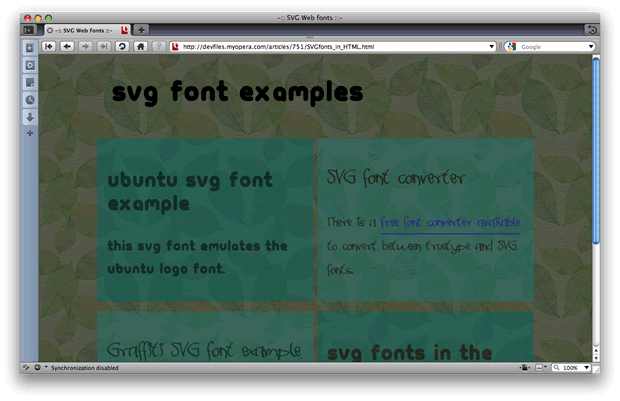This screenshot has height=401, width=620.
Task: Click the Opera badge on the tab
Action: click(x=124, y=30)
